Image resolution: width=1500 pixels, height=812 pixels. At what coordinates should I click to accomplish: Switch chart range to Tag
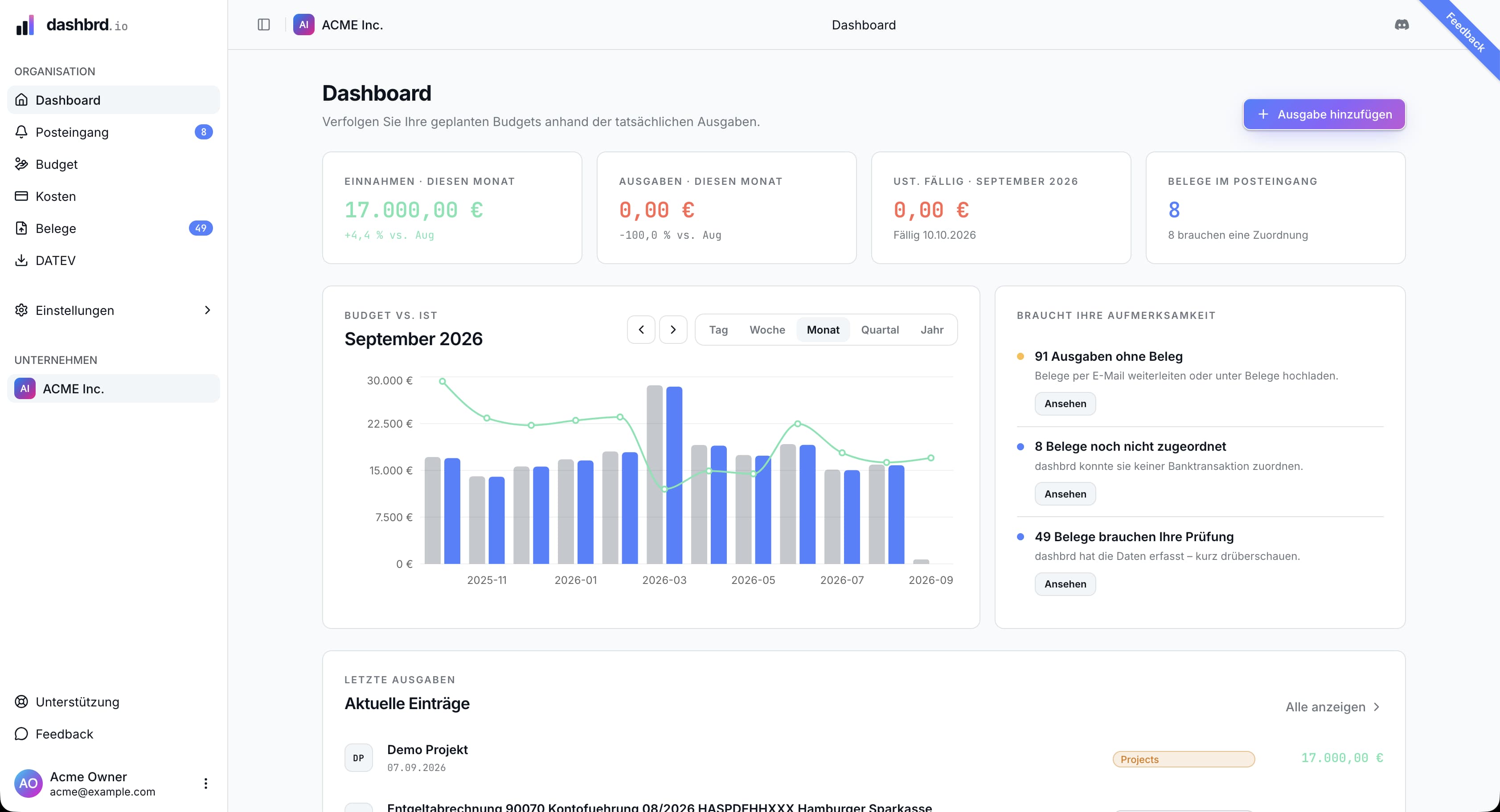(x=718, y=330)
